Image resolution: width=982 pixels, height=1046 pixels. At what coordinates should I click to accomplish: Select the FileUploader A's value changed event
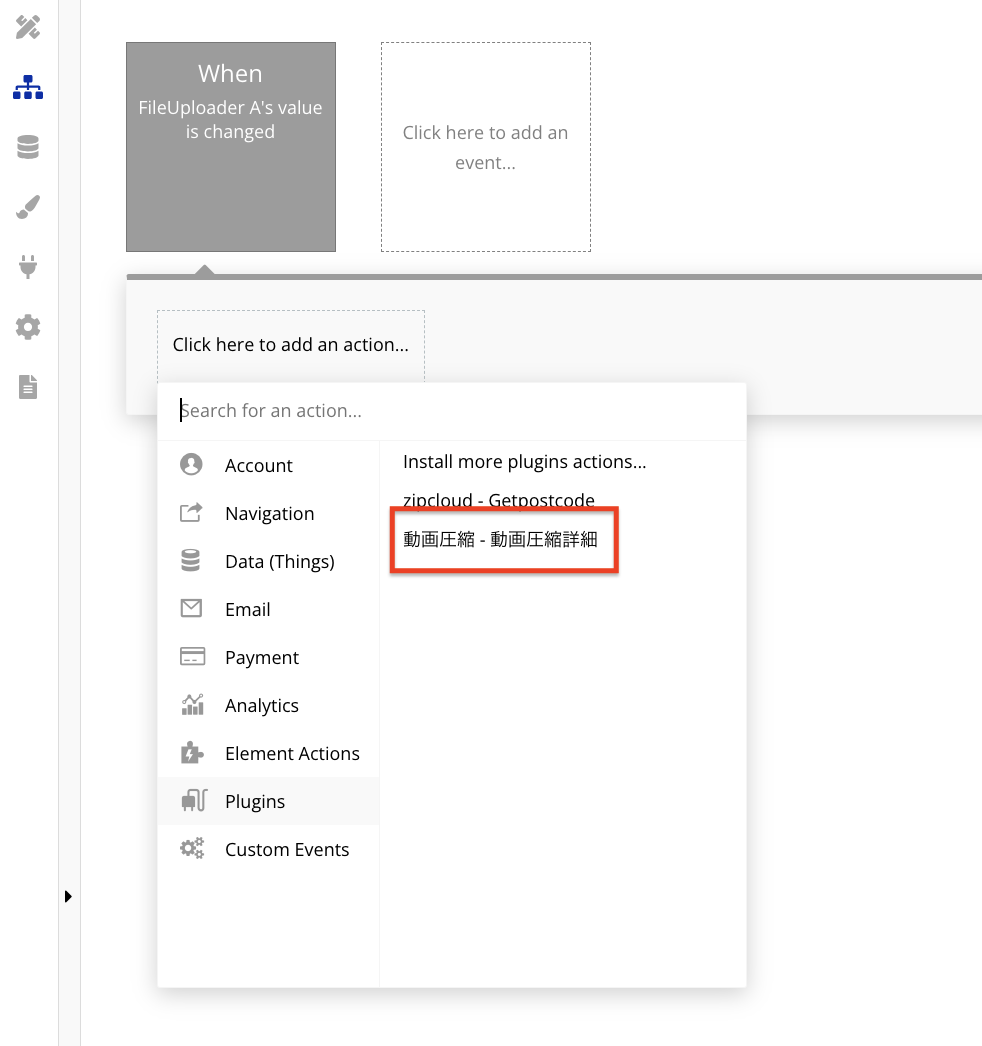click(231, 147)
